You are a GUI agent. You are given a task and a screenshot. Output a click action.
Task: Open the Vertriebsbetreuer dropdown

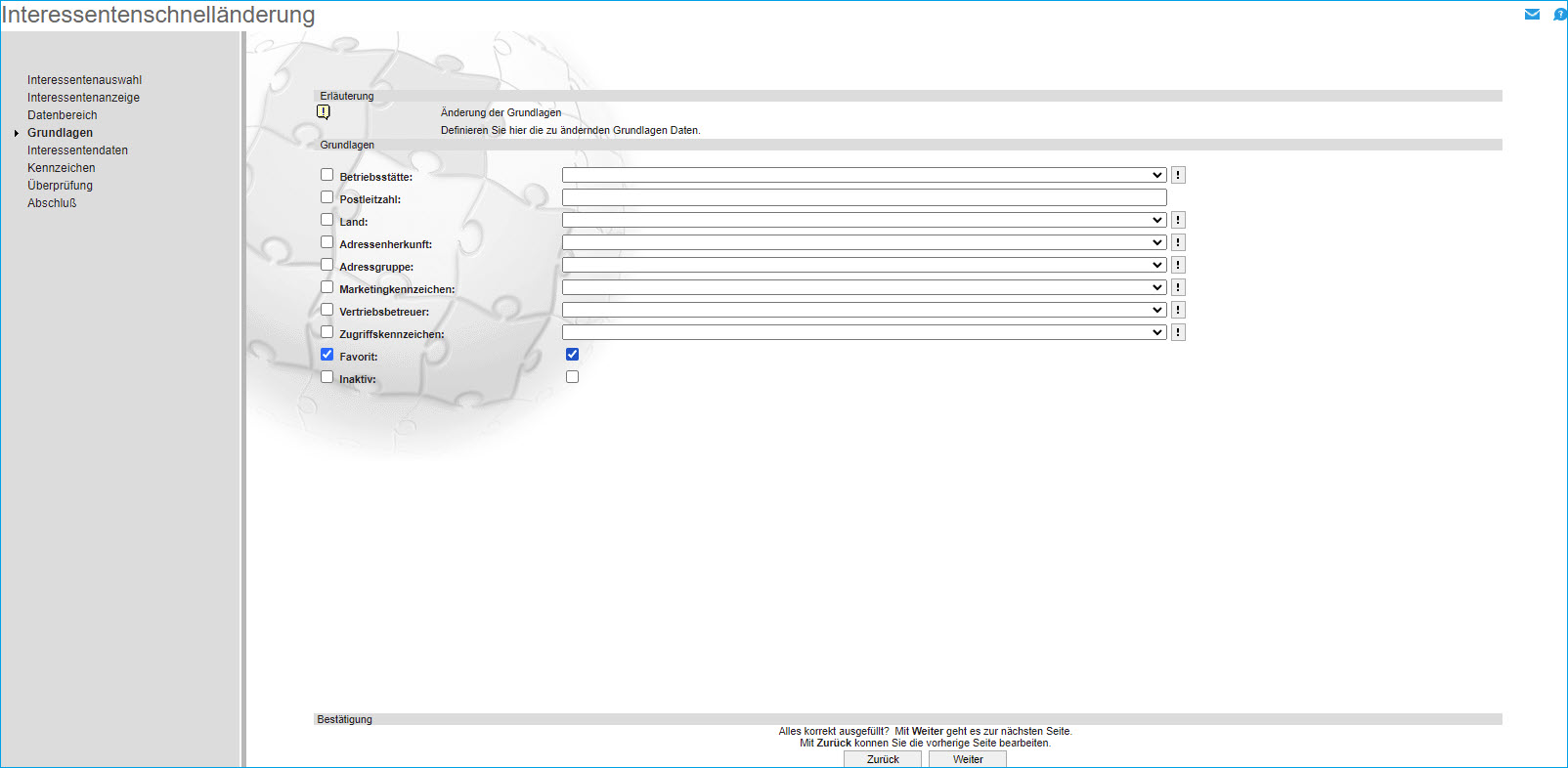tap(864, 310)
